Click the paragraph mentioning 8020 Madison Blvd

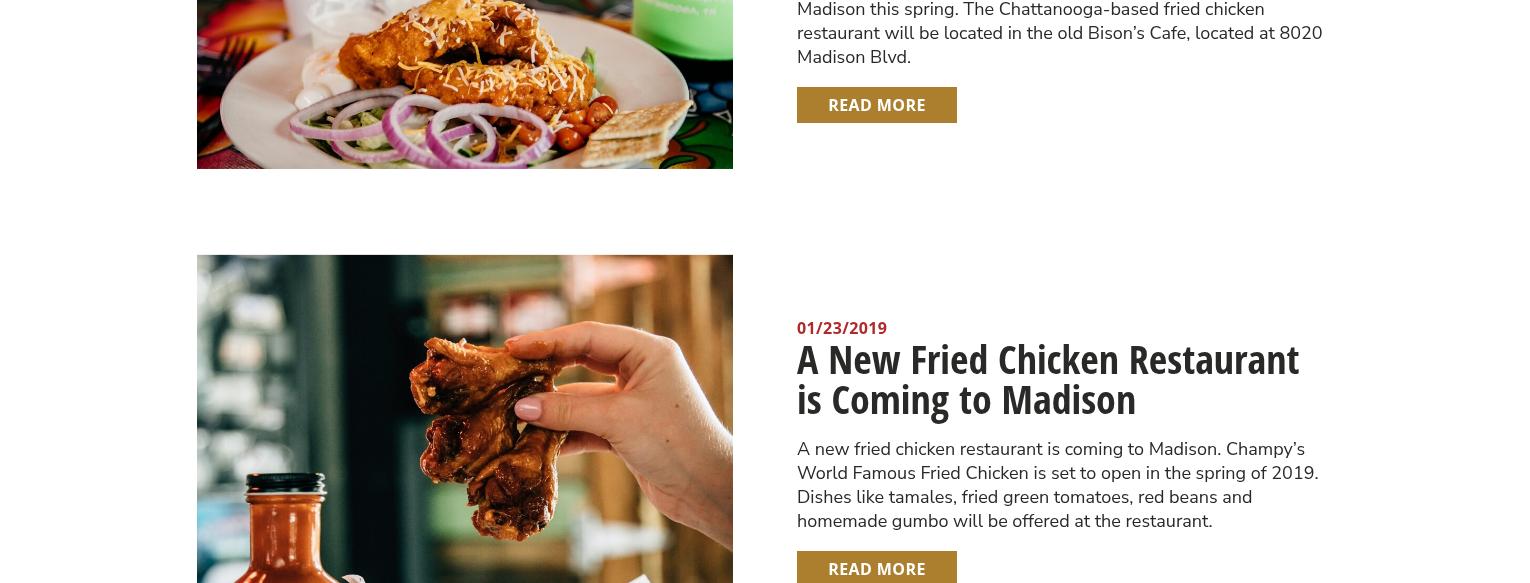pyautogui.click(x=1059, y=33)
